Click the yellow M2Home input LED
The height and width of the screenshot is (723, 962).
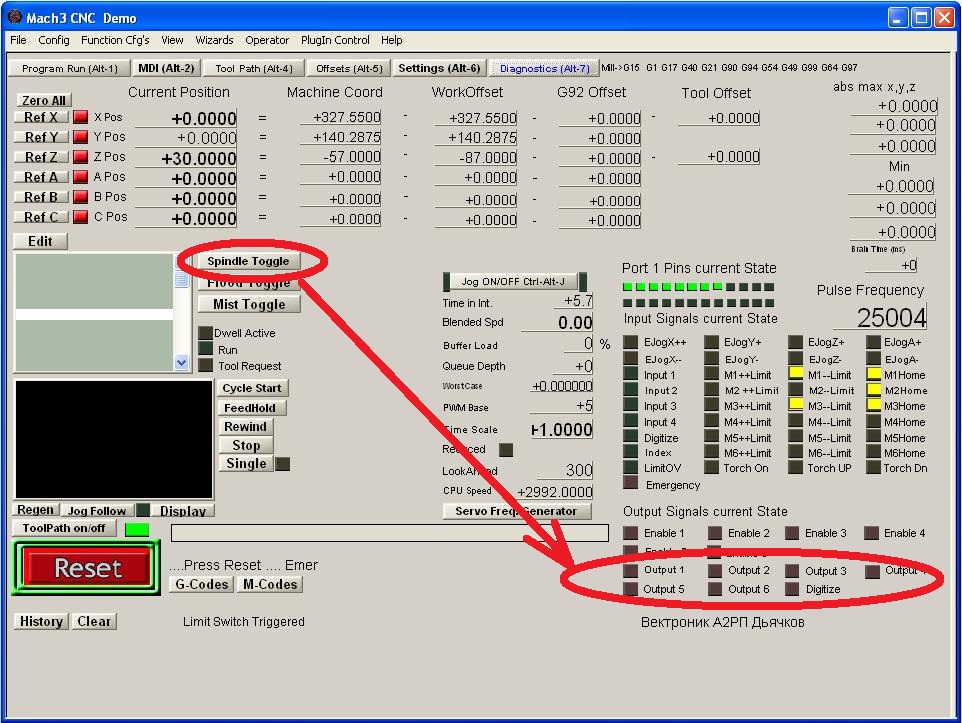pyautogui.click(x=874, y=390)
